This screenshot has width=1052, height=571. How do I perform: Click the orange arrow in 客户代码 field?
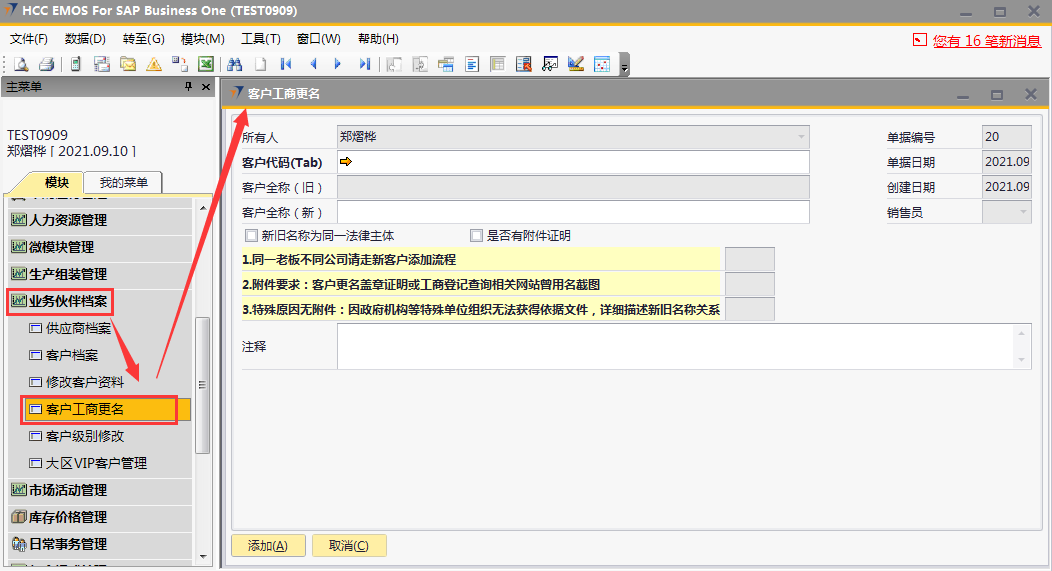coord(346,162)
